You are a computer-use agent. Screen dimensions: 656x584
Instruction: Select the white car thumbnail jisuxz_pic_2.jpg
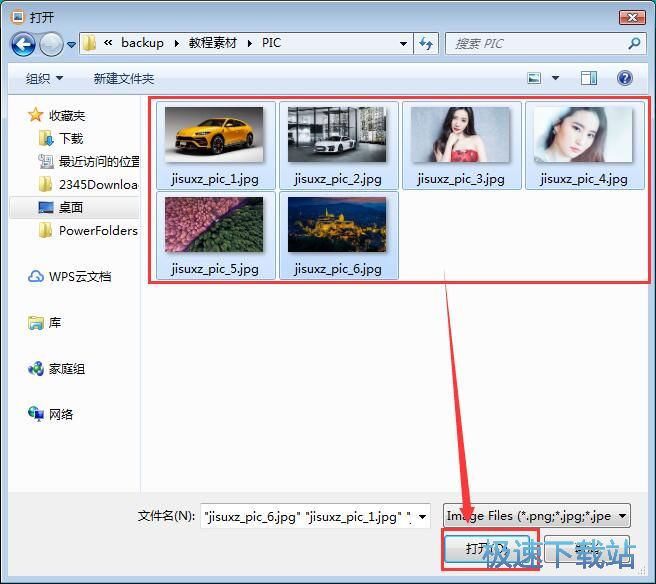point(337,134)
